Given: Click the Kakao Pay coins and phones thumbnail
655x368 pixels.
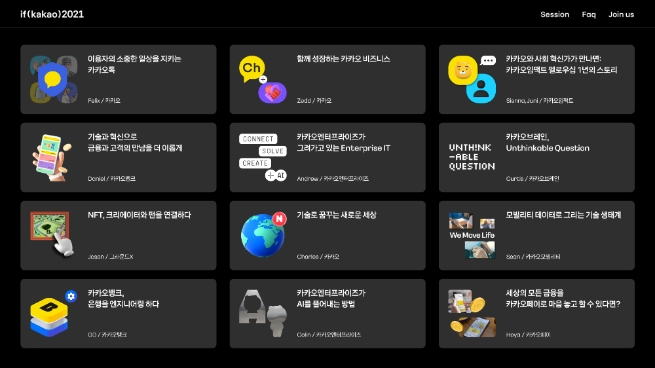Looking at the screenshot, I should click(x=472, y=313).
